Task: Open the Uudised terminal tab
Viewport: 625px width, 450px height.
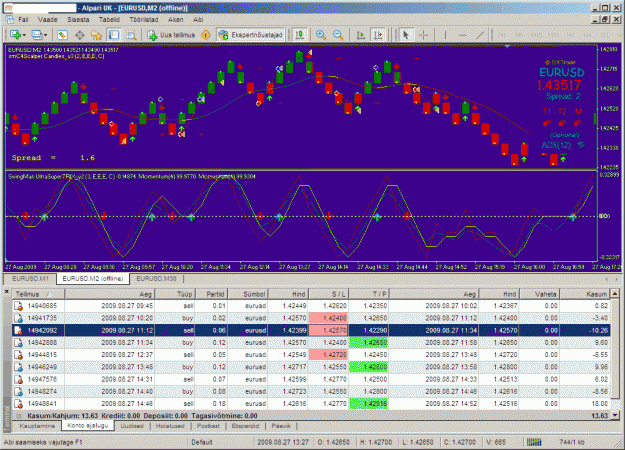Action: (132, 426)
